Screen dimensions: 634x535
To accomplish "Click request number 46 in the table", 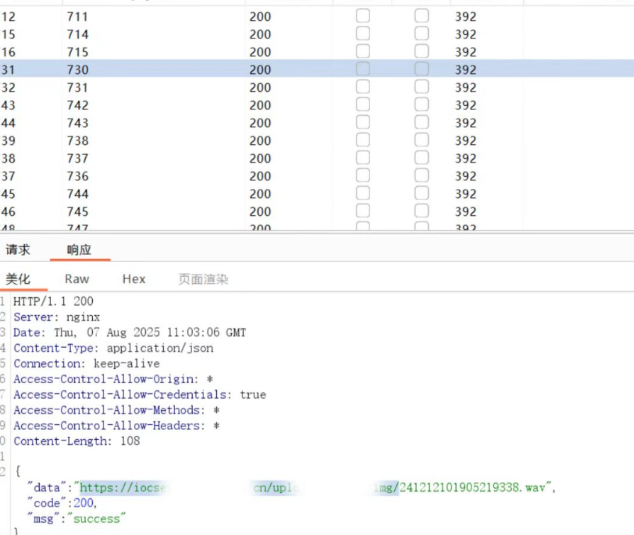I will pos(8,212).
